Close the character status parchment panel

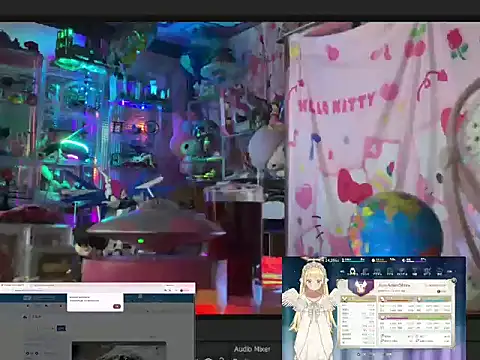[x=454, y=280]
